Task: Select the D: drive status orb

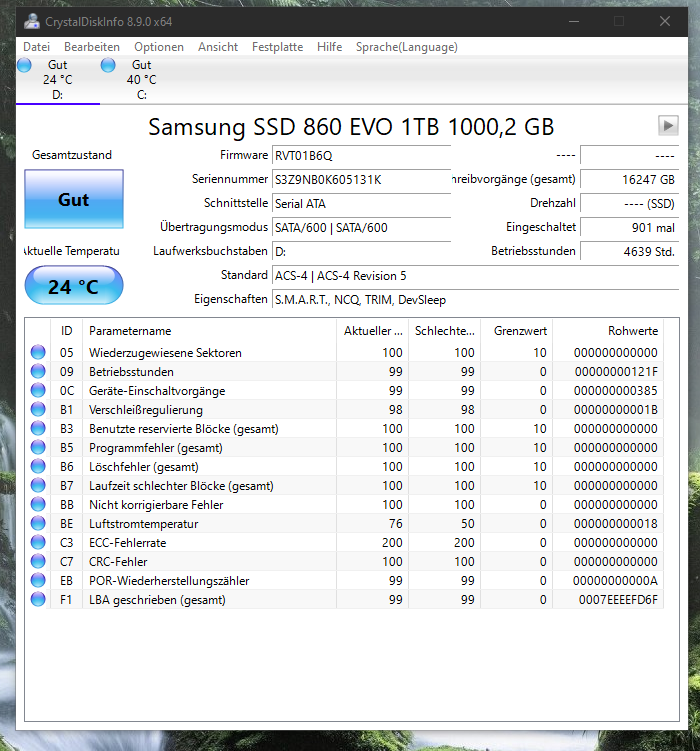Action: coord(24,65)
